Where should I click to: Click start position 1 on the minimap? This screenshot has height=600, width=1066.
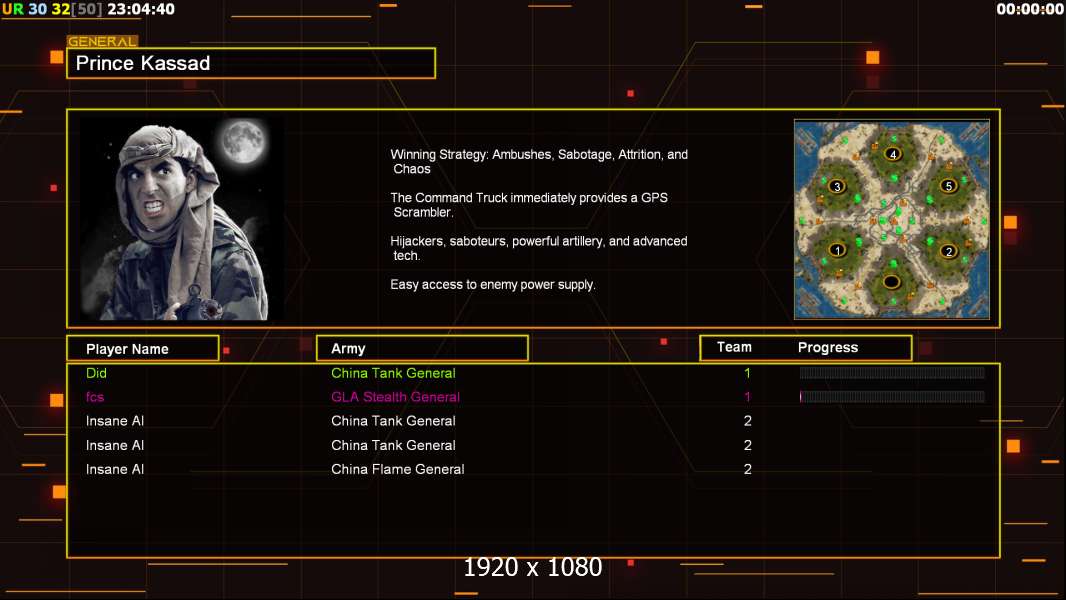coord(838,250)
